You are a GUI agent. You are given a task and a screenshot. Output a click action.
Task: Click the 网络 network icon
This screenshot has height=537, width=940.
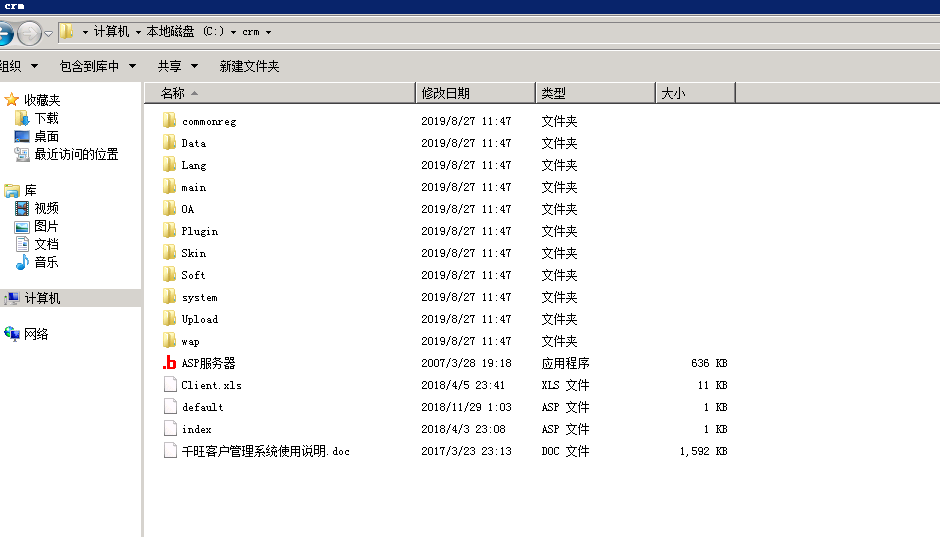pyautogui.click(x=12, y=334)
